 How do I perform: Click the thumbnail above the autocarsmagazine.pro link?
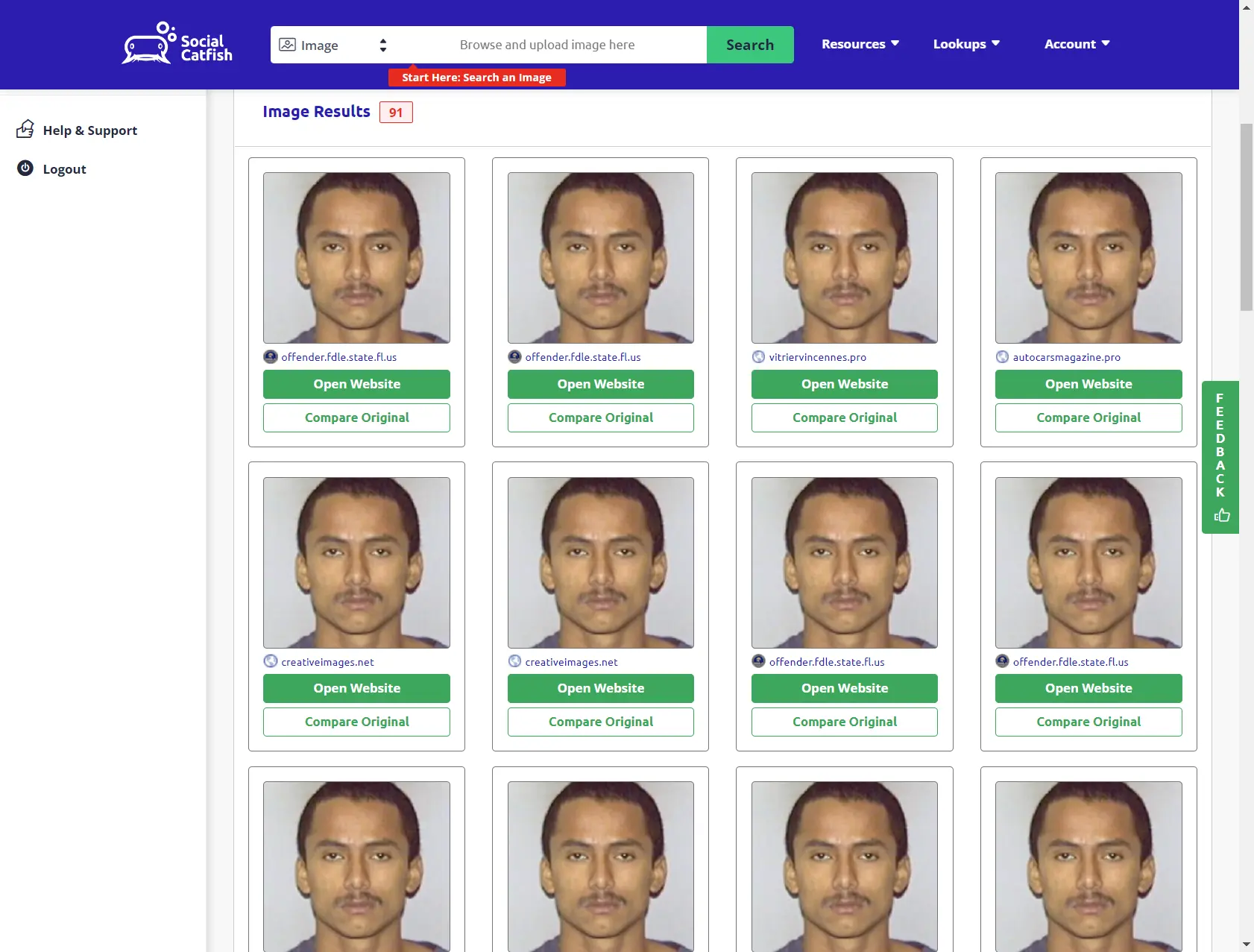click(x=1088, y=258)
